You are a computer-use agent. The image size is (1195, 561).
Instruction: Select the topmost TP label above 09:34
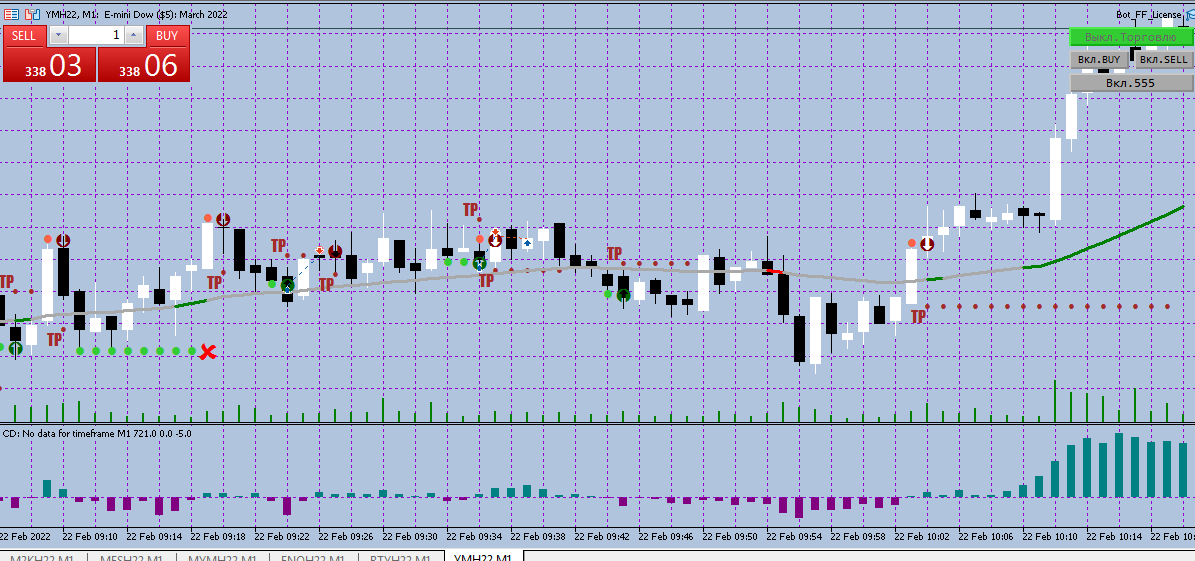tap(470, 209)
